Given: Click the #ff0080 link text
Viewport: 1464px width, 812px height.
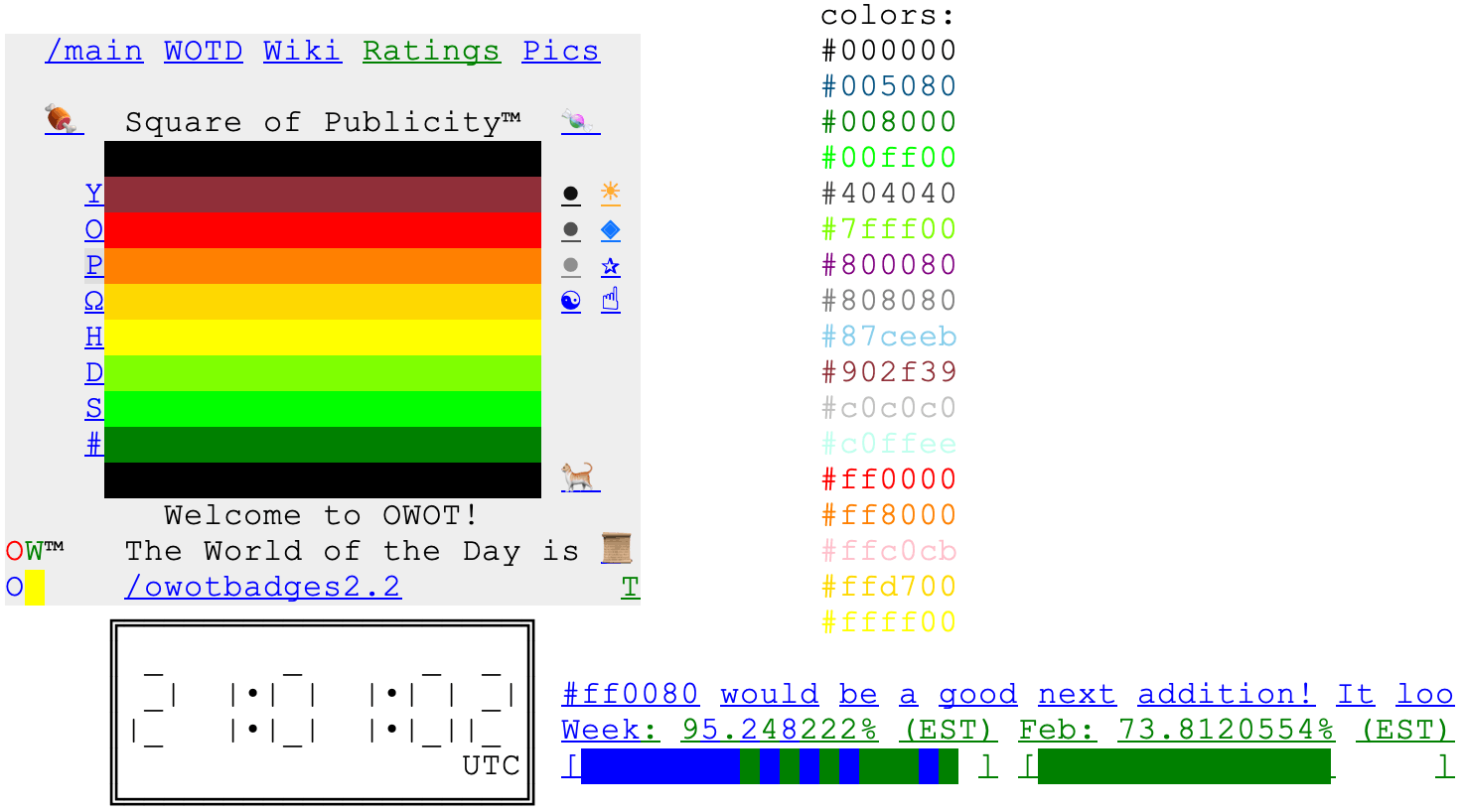Looking at the screenshot, I should 630,694.
